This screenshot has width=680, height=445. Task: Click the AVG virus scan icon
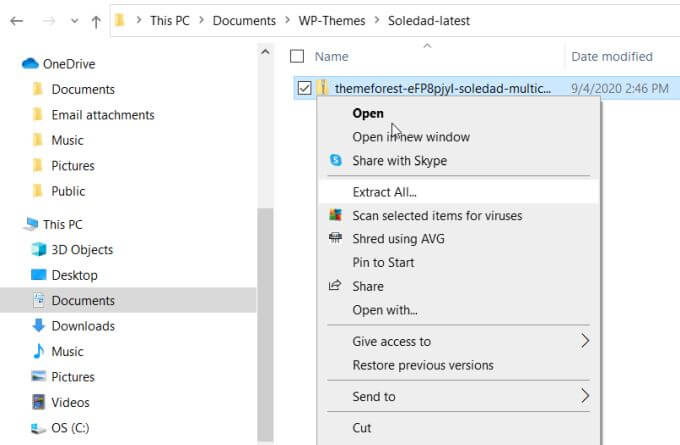pyautogui.click(x=335, y=215)
